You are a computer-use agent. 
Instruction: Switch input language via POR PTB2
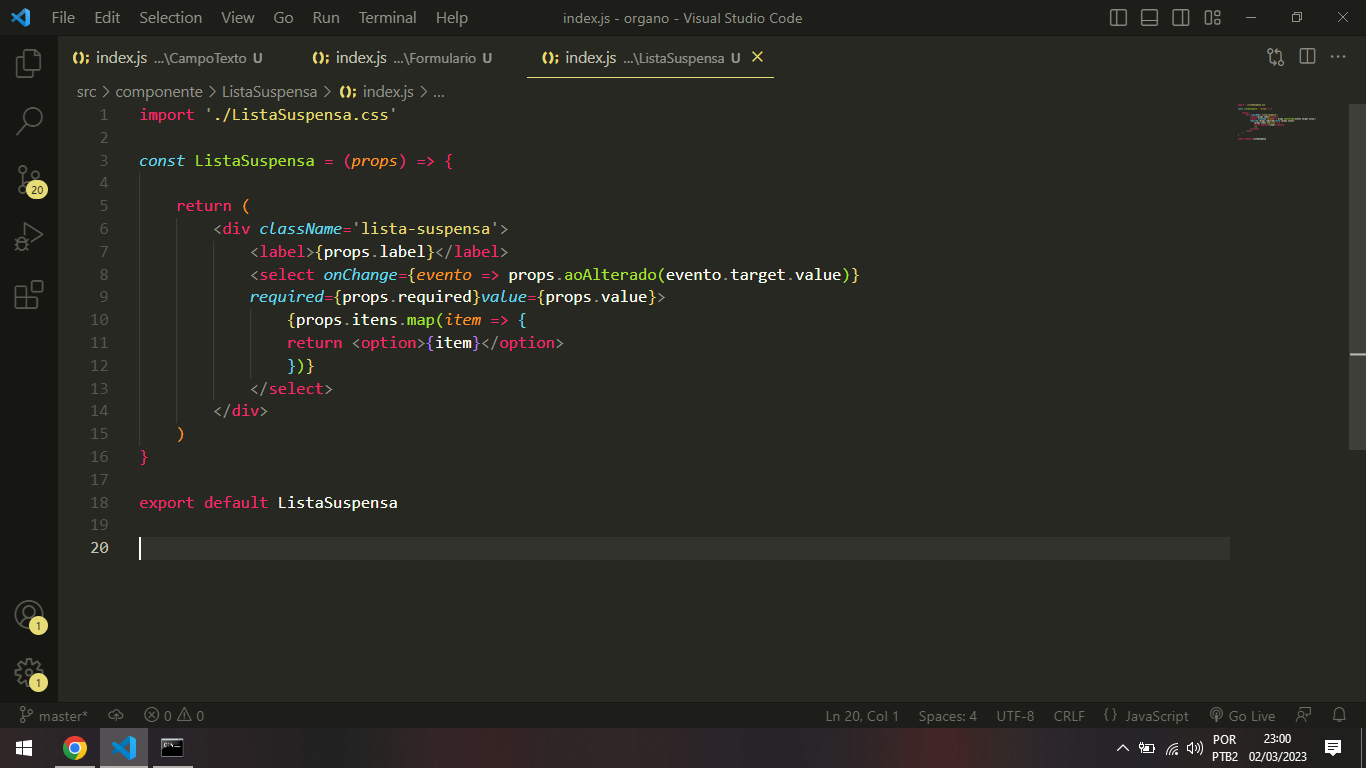[1225, 748]
